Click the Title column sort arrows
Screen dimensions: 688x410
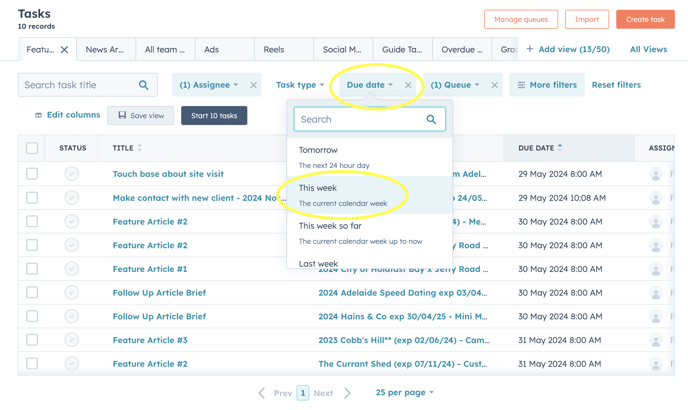[x=140, y=148]
